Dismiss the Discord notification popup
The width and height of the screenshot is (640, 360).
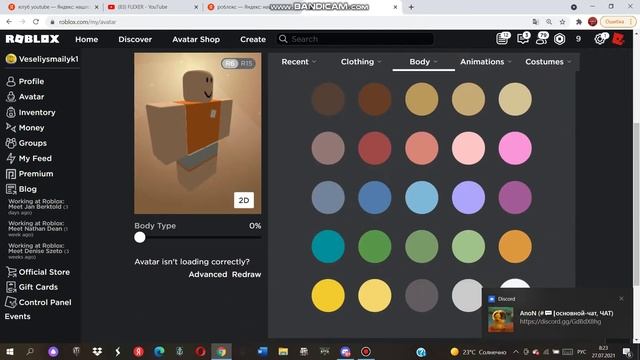click(x=621, y=299)
